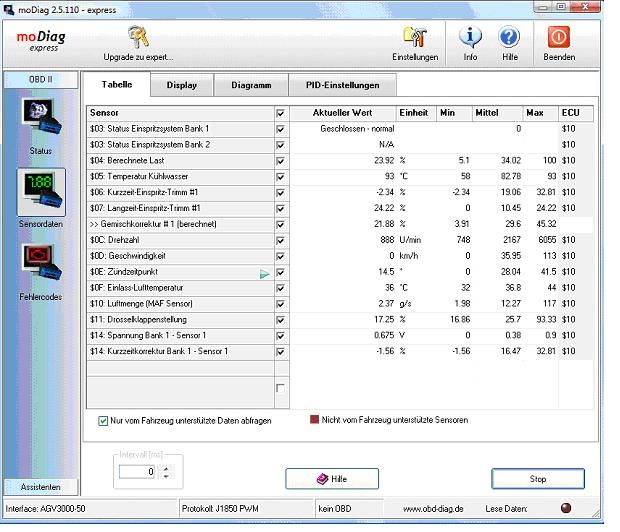Click the moDiag express logo
Viewport: 620px width, 532px height.
tap(41, 41)
